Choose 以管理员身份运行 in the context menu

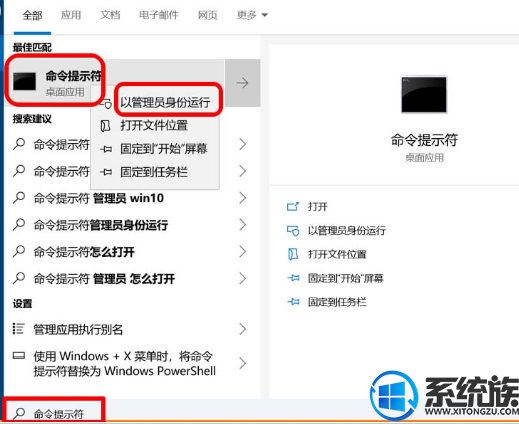165,102
